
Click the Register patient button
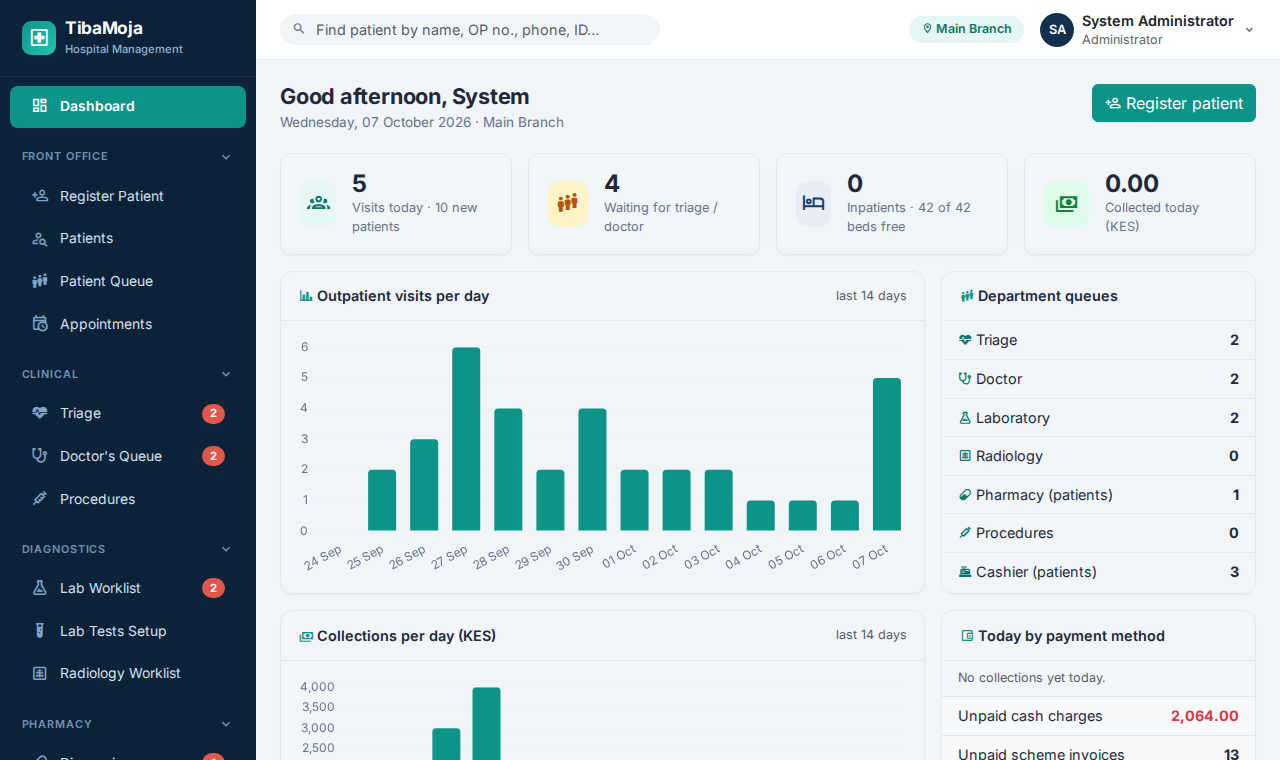point(1174,103)
